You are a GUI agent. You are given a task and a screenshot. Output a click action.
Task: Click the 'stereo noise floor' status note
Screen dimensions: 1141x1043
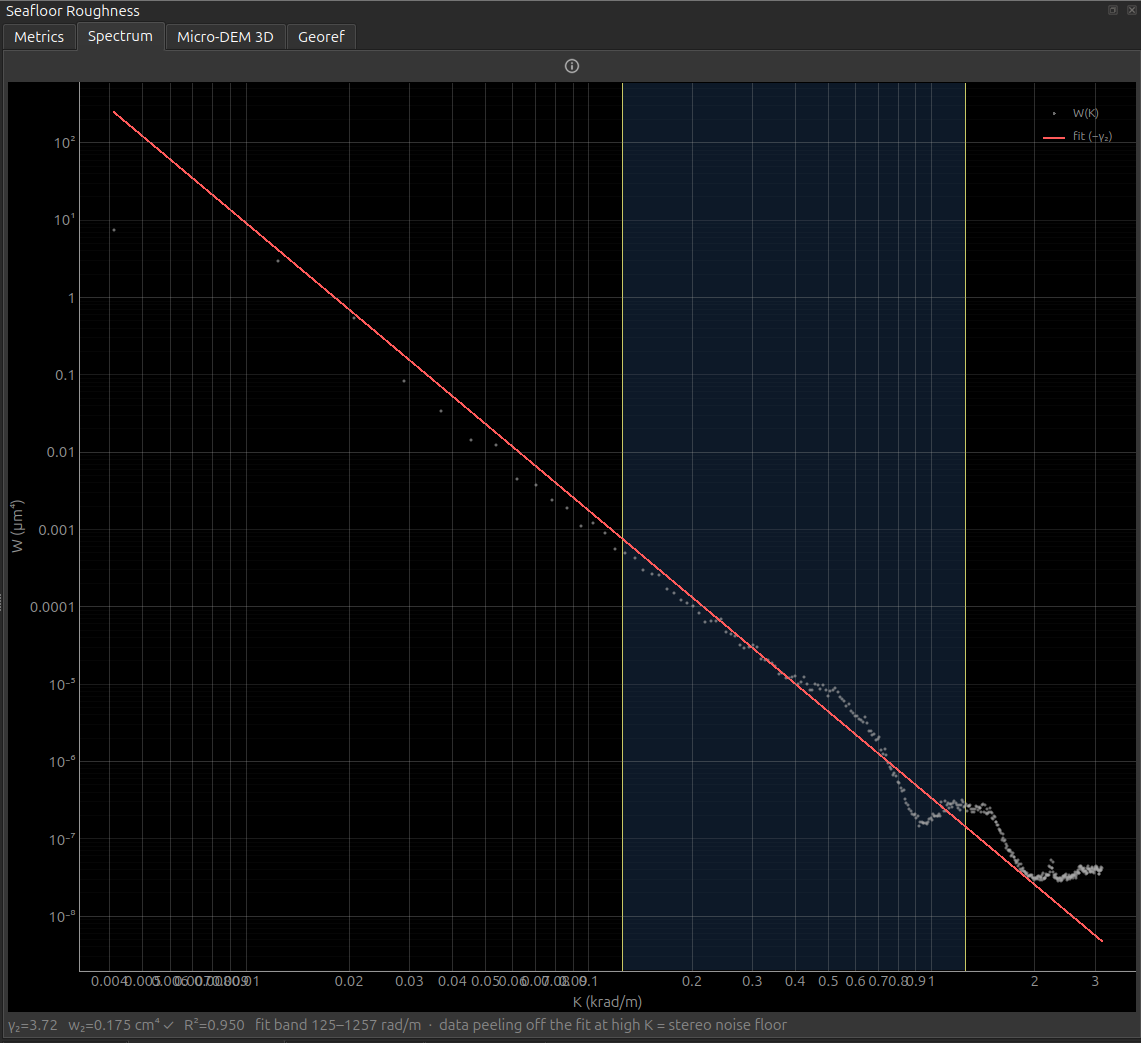pos(728,1025)
